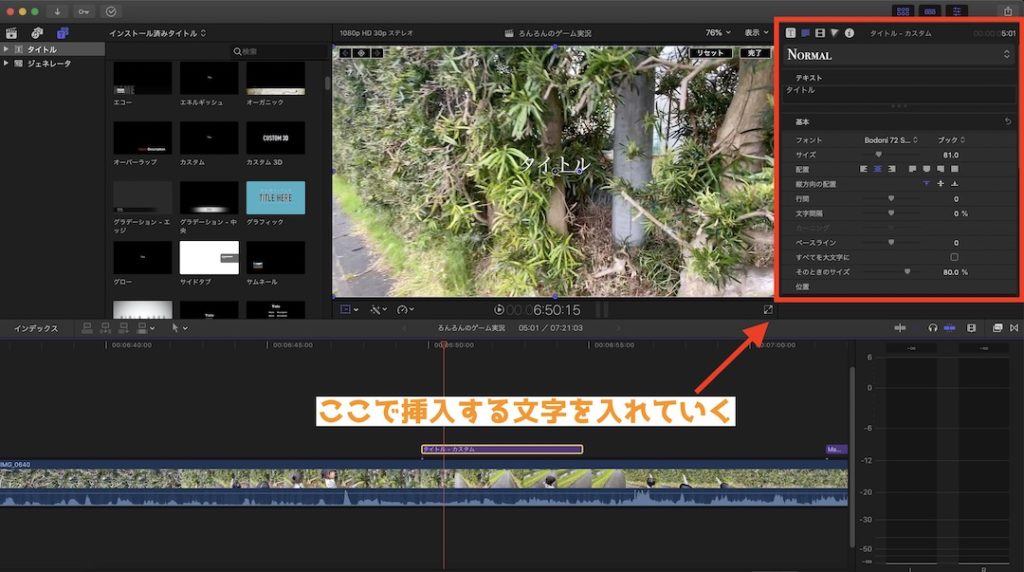Select the タイトル - カスタム clip in timeline

point(502,449)
